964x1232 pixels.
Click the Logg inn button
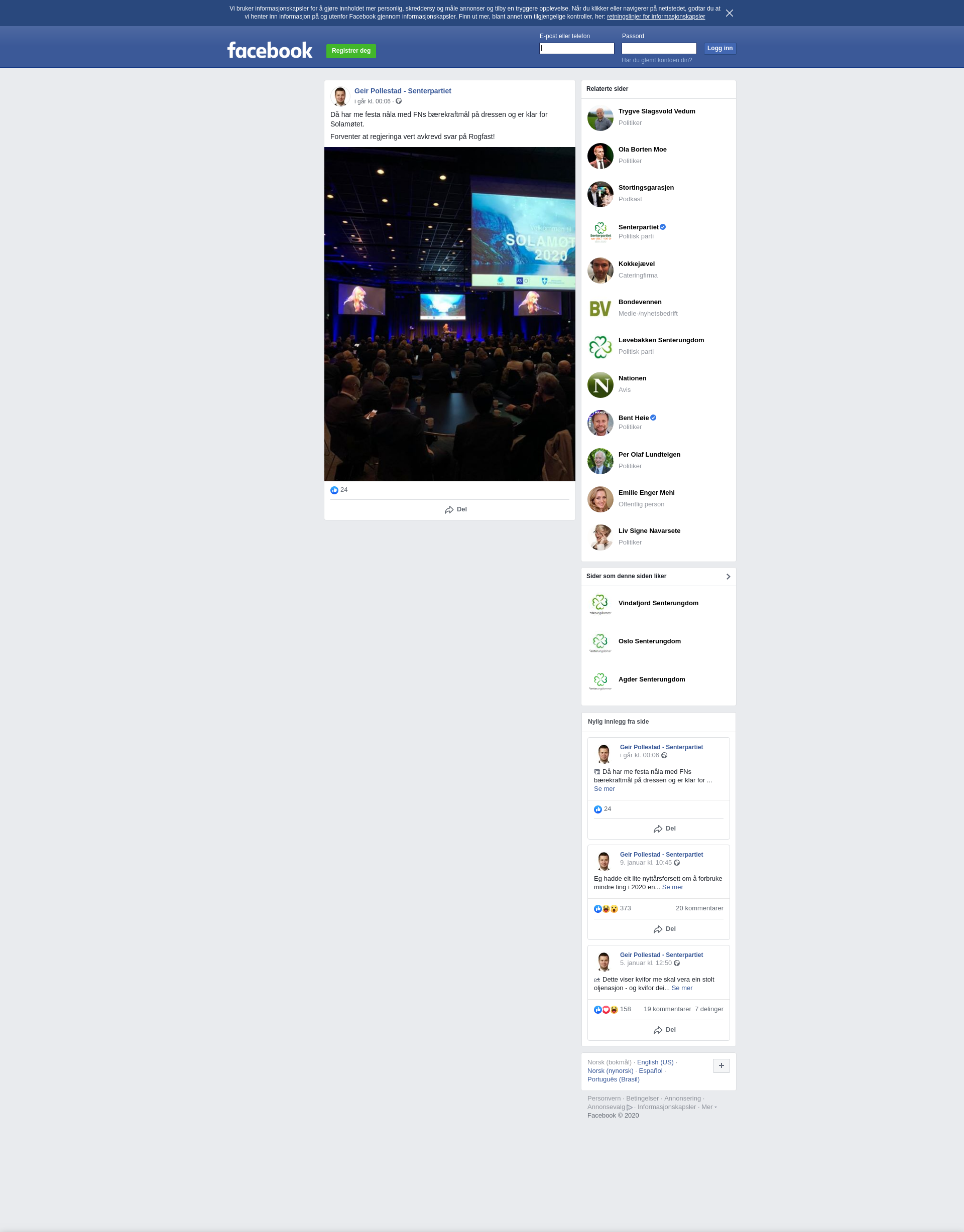coord(719,49)
